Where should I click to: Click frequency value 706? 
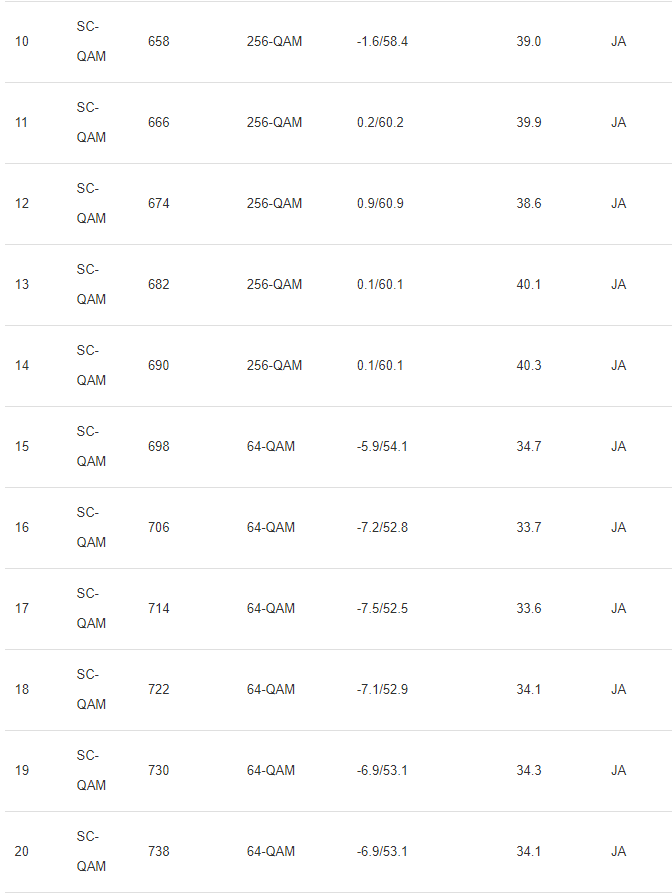coord(158,527)
